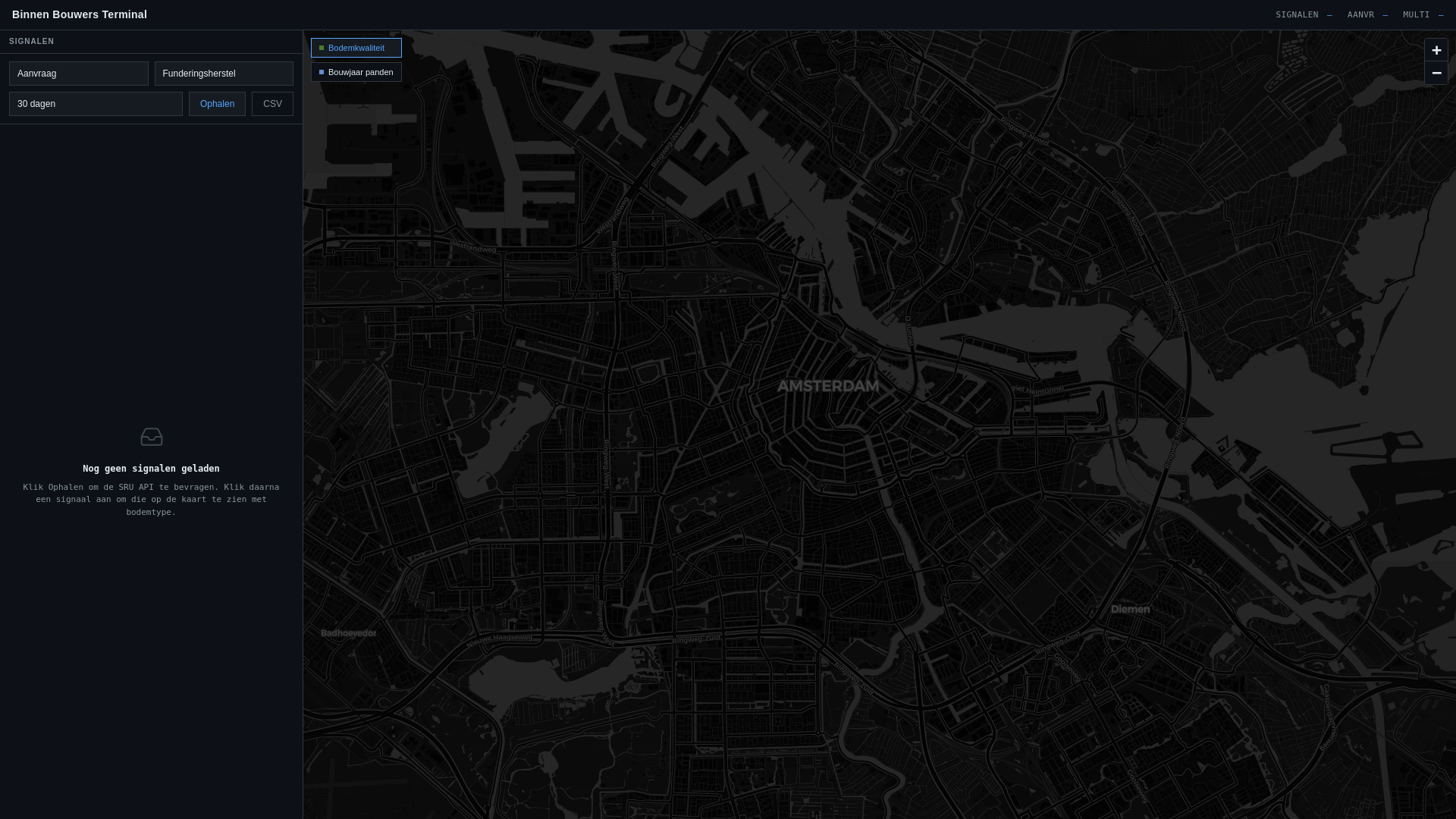Click the Ophalen button
Viewport: 1456px width, 819px height.
coord(217,104)
